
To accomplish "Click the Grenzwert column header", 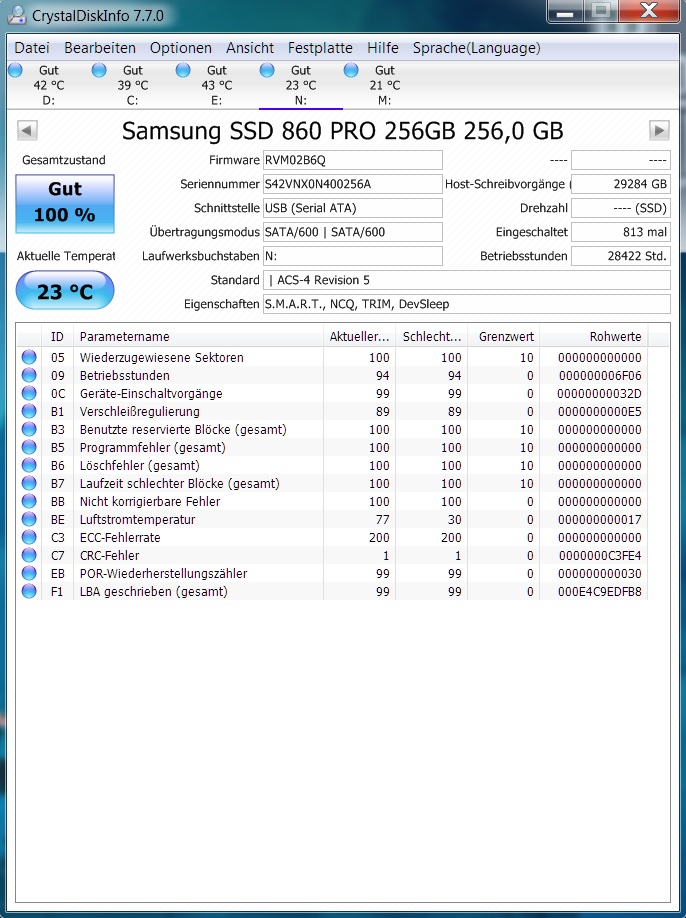I will coord(504,337).
